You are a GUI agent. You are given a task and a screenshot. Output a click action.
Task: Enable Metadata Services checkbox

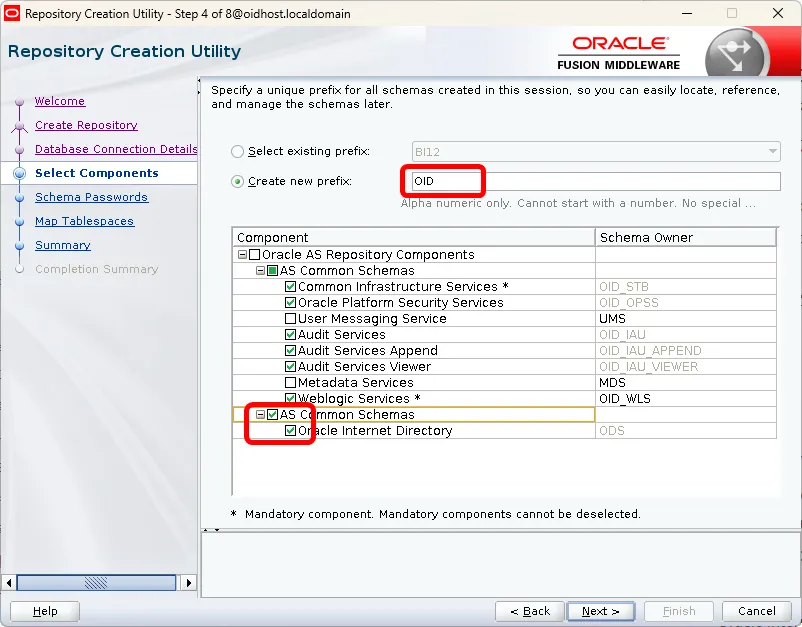tap(291, 383)
